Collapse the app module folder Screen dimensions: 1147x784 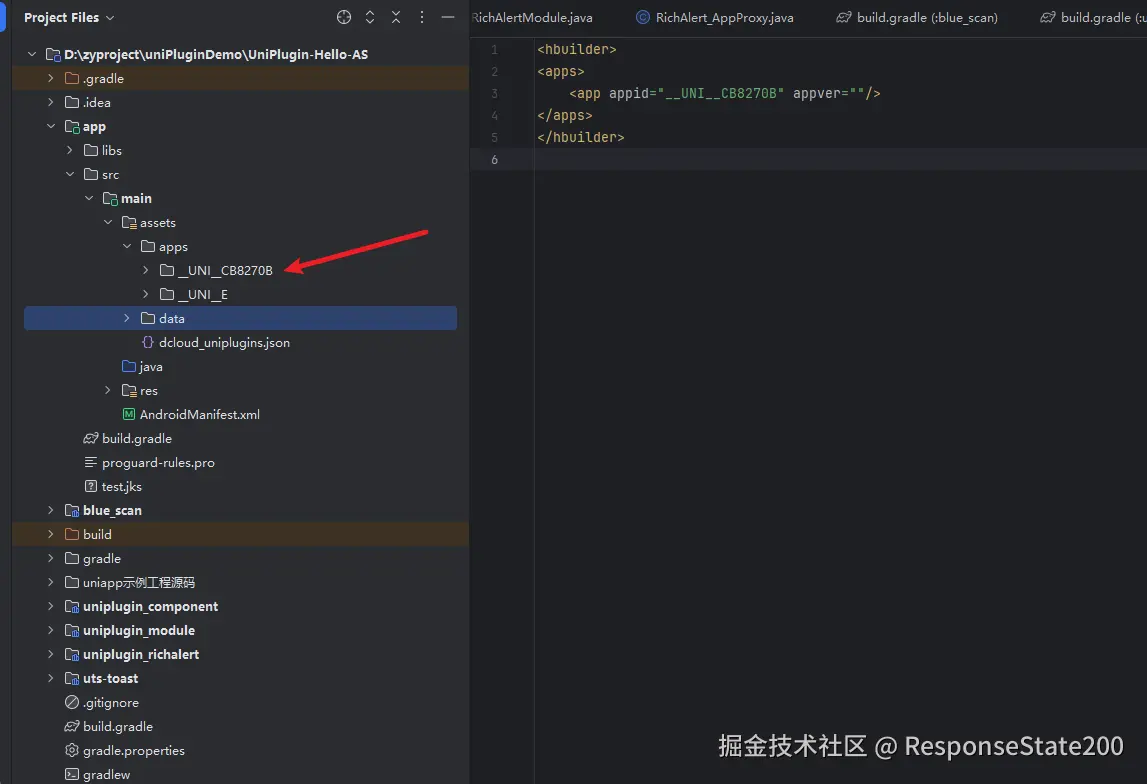[x=50, y=127]
